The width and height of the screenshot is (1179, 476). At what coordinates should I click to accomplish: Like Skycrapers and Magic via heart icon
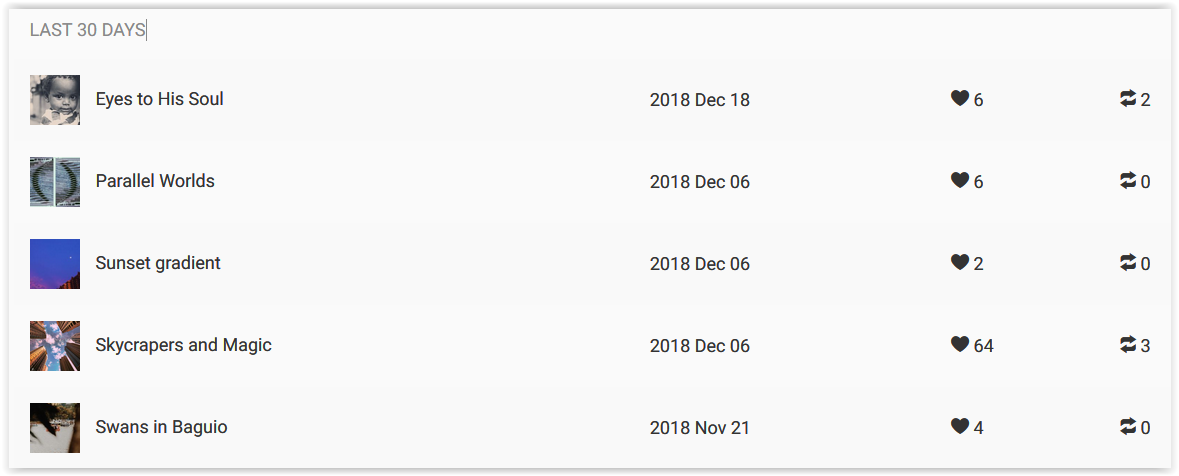point(959,344)
